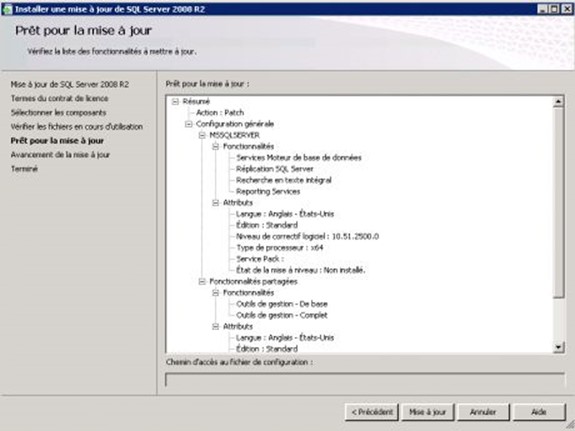Select Outils de gestion - Complet
The height and width of the screenshot is (431, 575).
coord(282,315)
